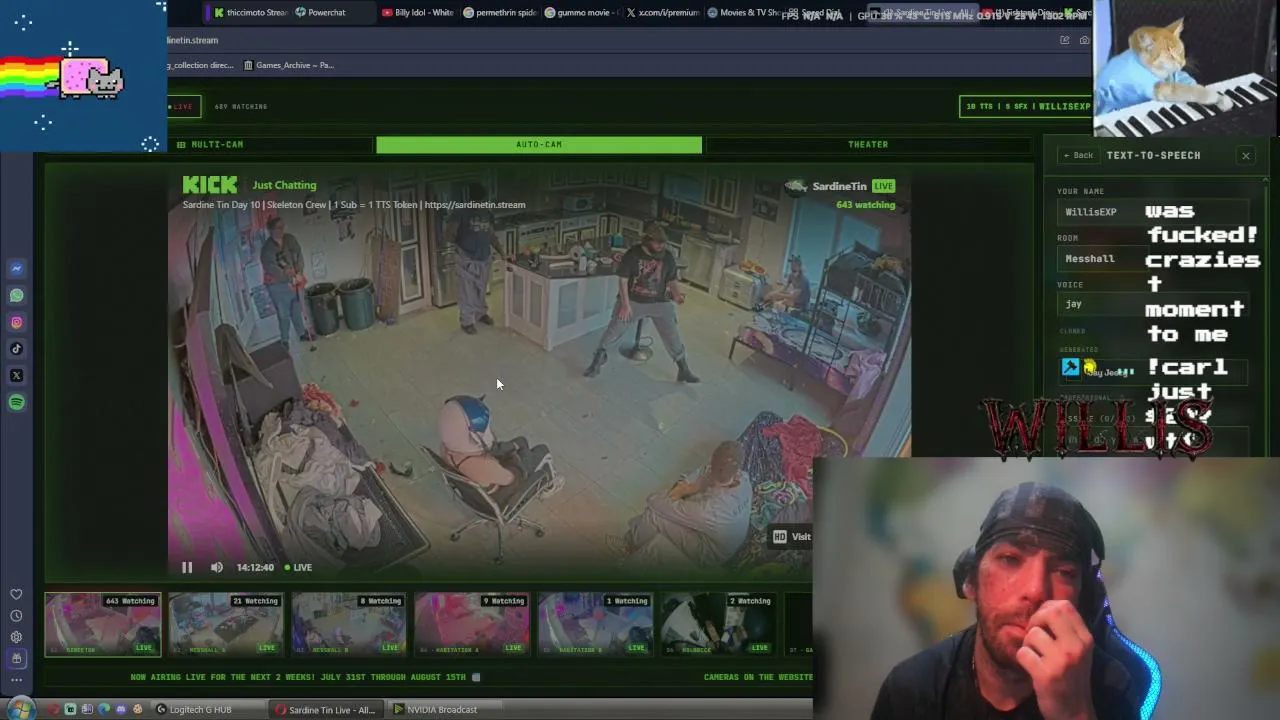
Task: Open X (Twitter) sidebar panel
Action: coord(16,375)
